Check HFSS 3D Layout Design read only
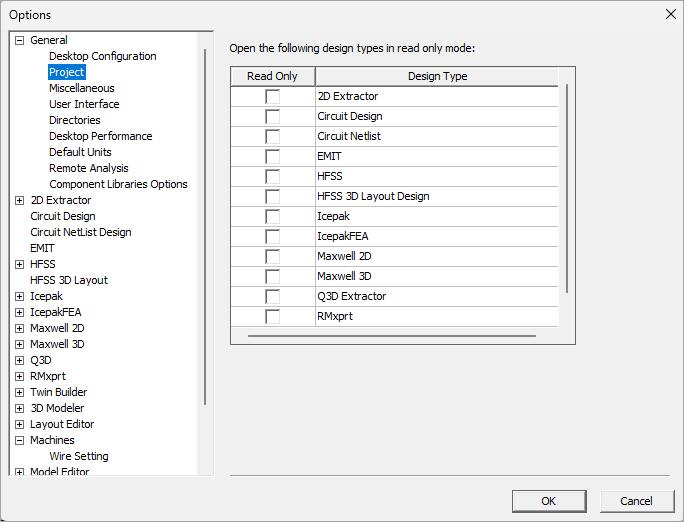Image resolution: width=684 pixels, height=522 pixels. (x=273, y=197)
